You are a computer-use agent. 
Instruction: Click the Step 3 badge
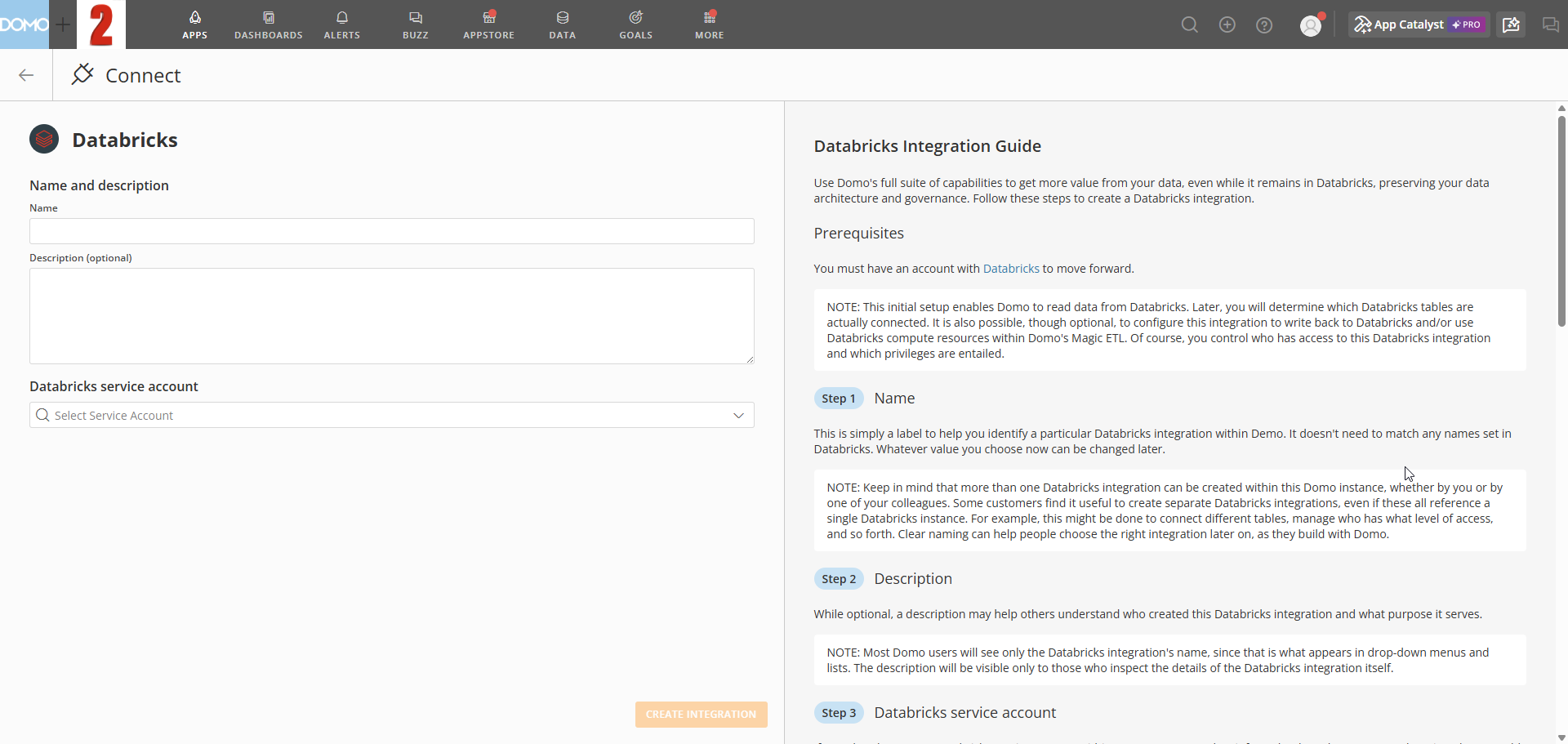(839, 713)
